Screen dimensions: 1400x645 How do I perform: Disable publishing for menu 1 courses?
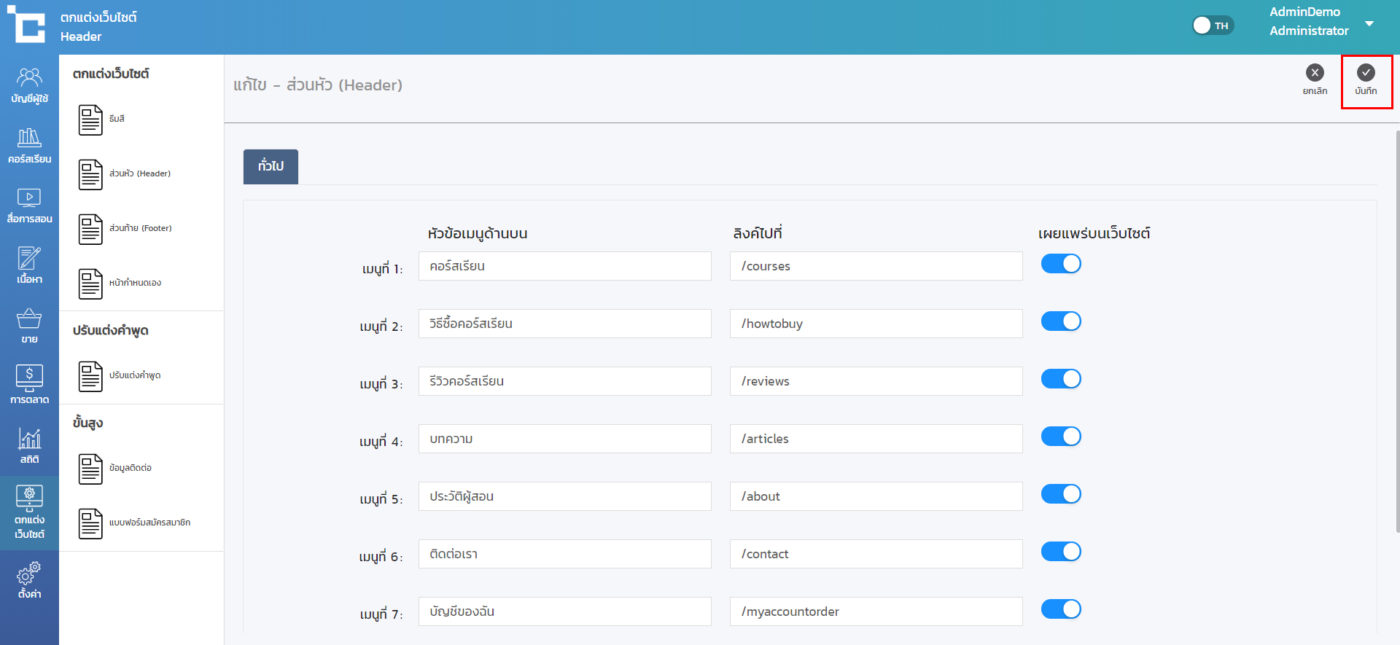[1061, 264]
